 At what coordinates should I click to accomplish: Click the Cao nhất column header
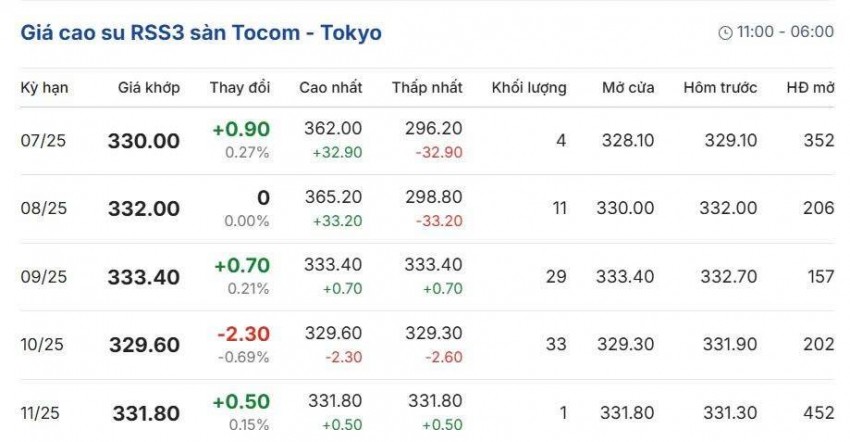pos(331,87)
